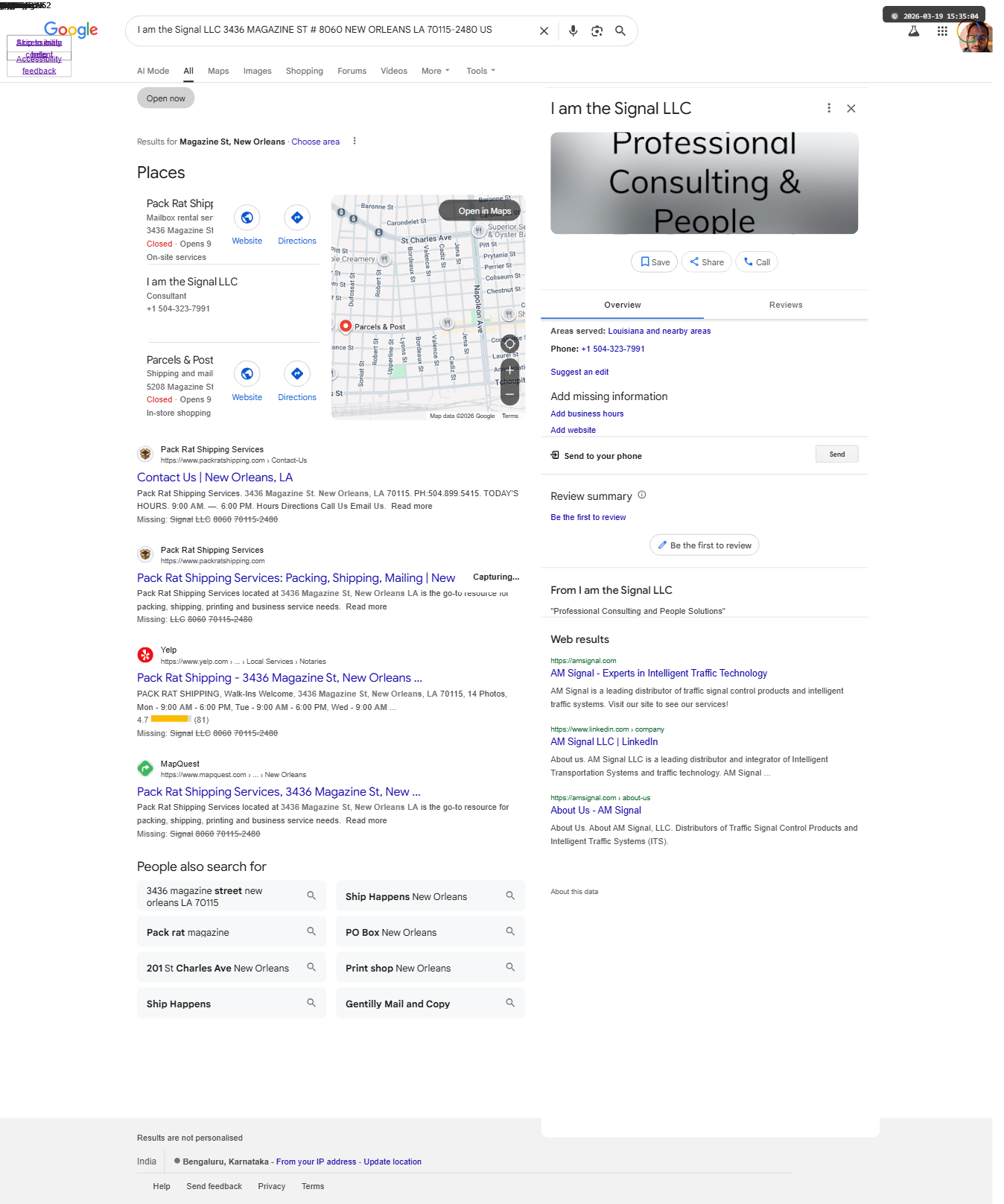Click Send to your phone Send button
This screenshot has height=1204, width=1004.
point(837,454)
